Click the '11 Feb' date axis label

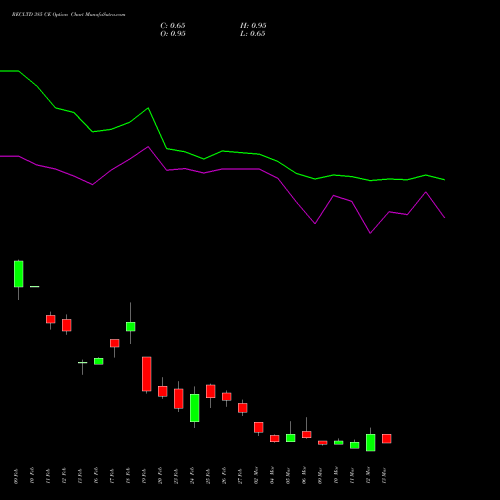tap(48, 476)
